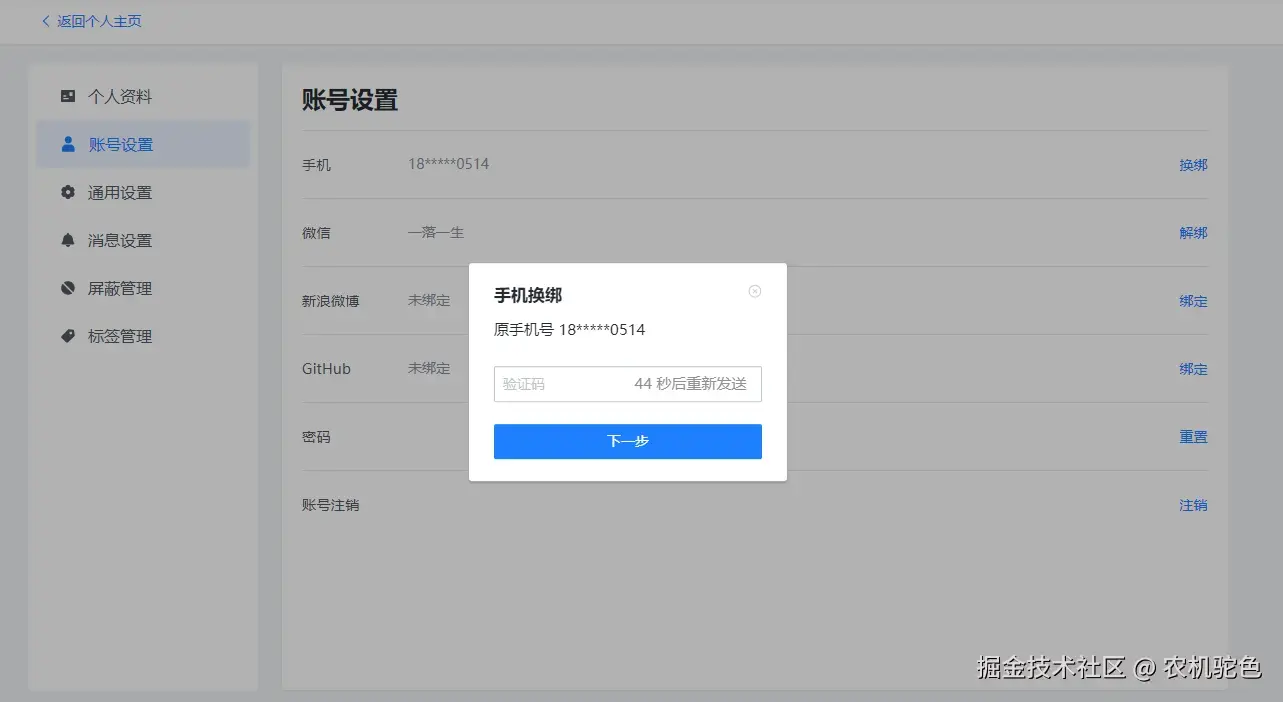The width and height of the screenshot is (1283, 702).
Task: Click the 标签管理 tag icon
Action: (68, 337)
